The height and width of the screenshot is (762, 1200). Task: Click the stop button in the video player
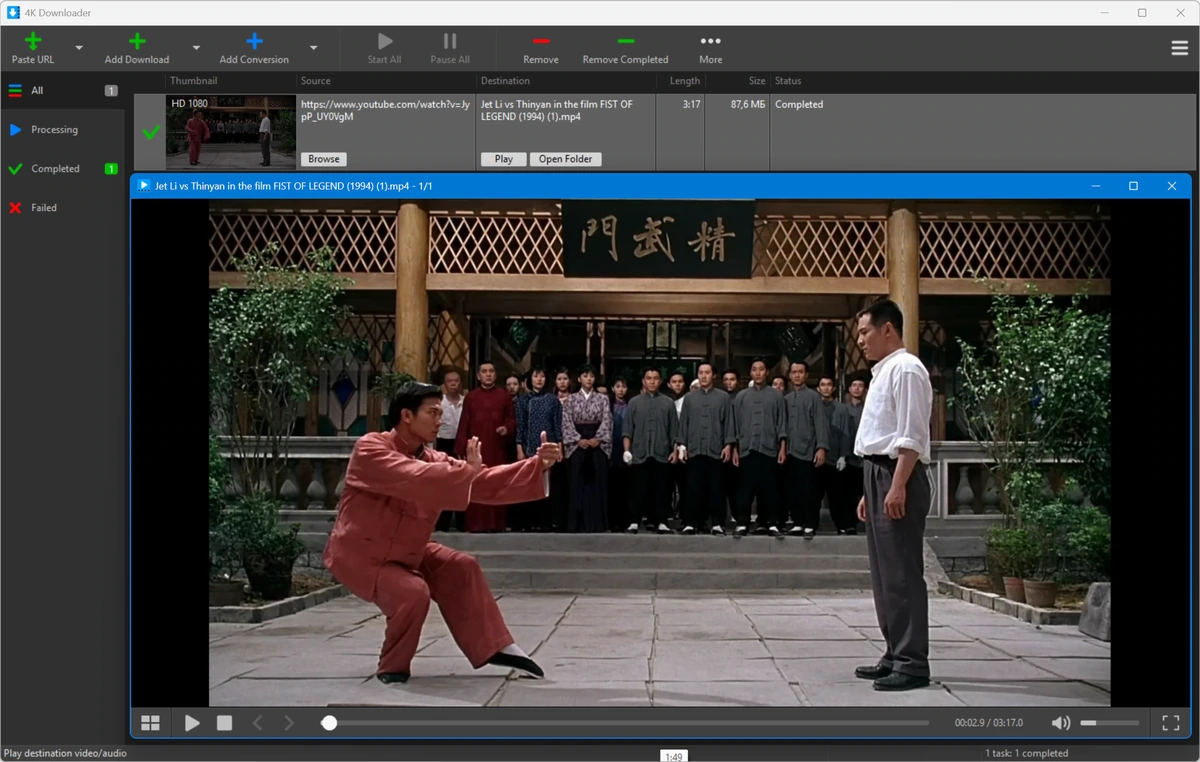[x=225, y=723]
